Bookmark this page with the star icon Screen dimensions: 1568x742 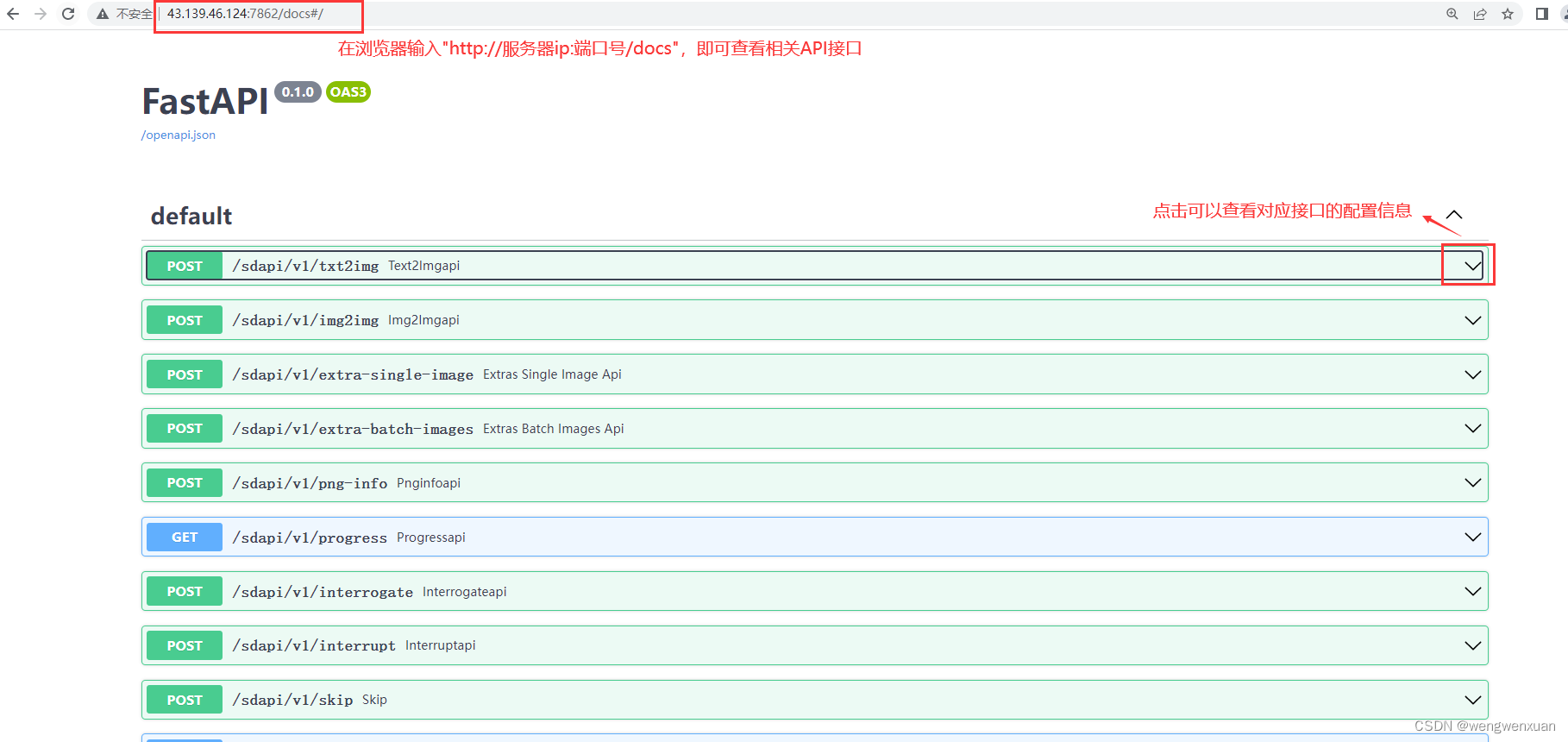tap(1508, 14)
